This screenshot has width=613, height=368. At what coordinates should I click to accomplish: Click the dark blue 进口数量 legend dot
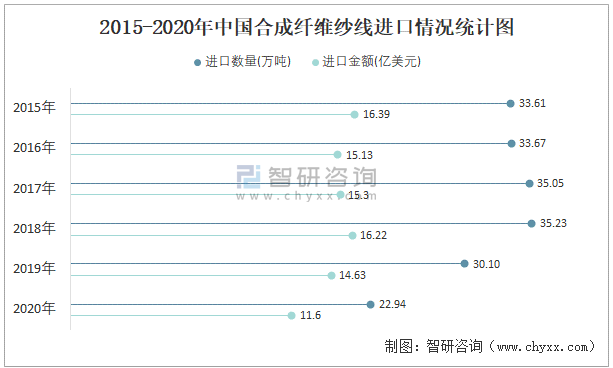197,63
